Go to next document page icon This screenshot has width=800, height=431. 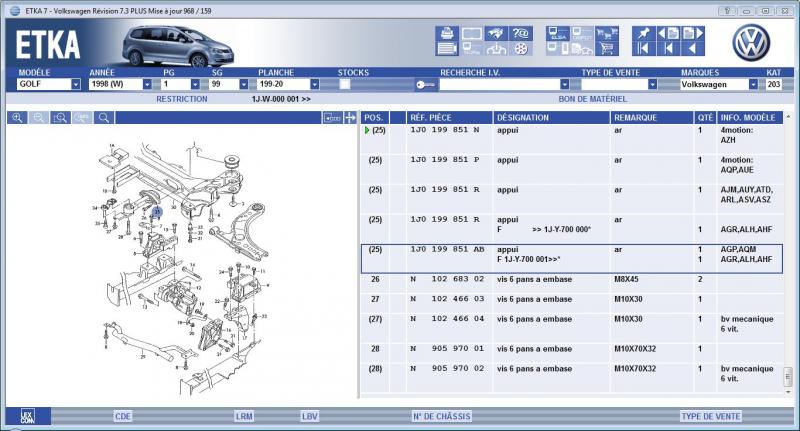[693, 34]
